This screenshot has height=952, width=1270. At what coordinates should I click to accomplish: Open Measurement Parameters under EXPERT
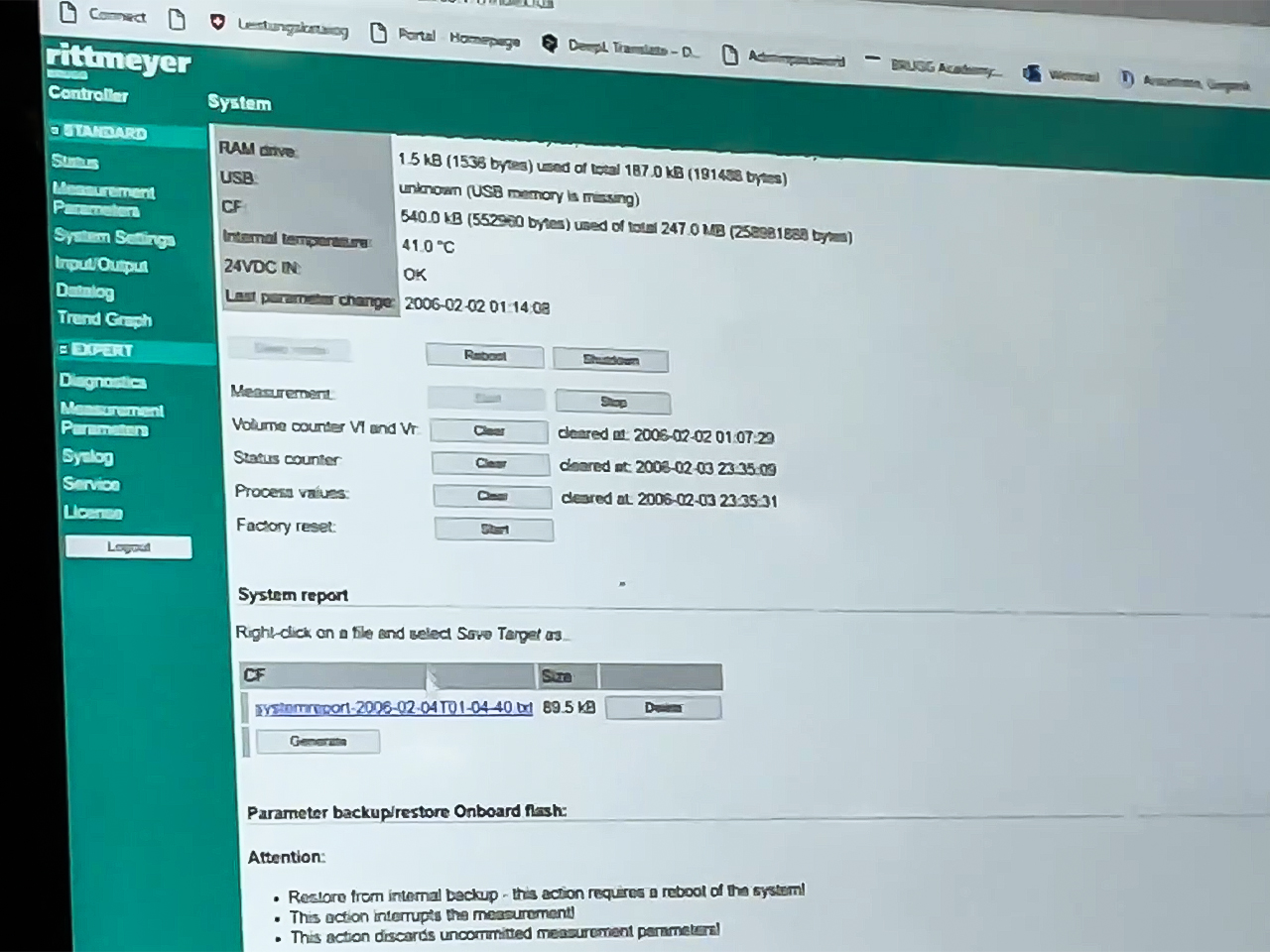click(111, 418)
